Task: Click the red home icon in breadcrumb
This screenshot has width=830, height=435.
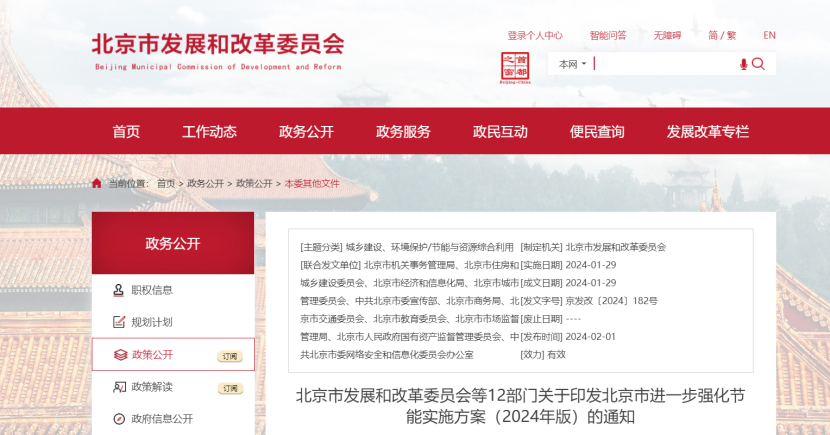Action: tap(97, 183)
